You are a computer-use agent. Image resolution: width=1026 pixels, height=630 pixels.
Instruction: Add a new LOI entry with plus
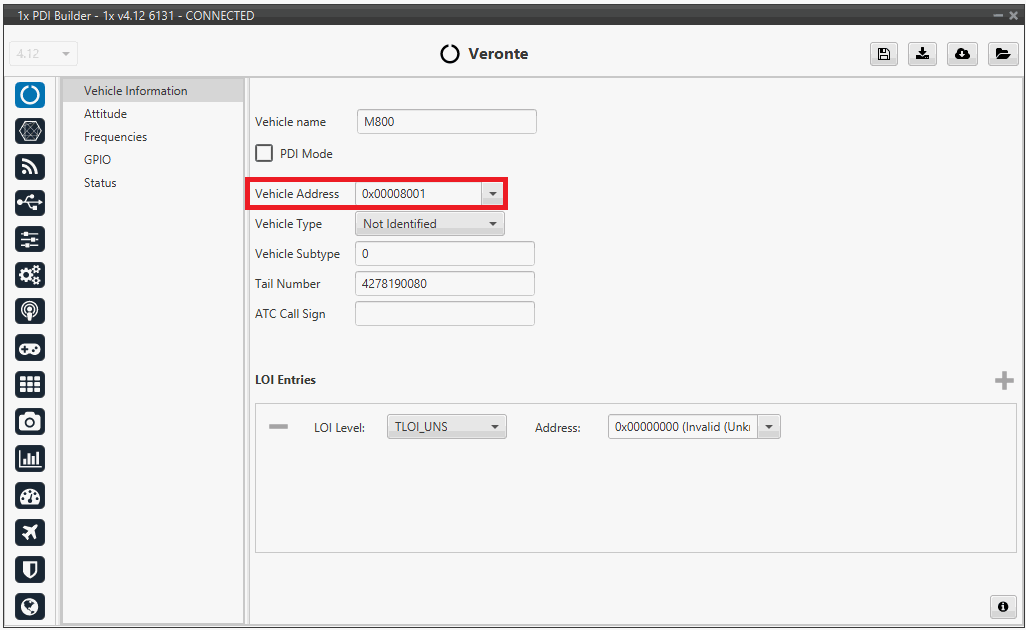click(x=1004, y=381)
